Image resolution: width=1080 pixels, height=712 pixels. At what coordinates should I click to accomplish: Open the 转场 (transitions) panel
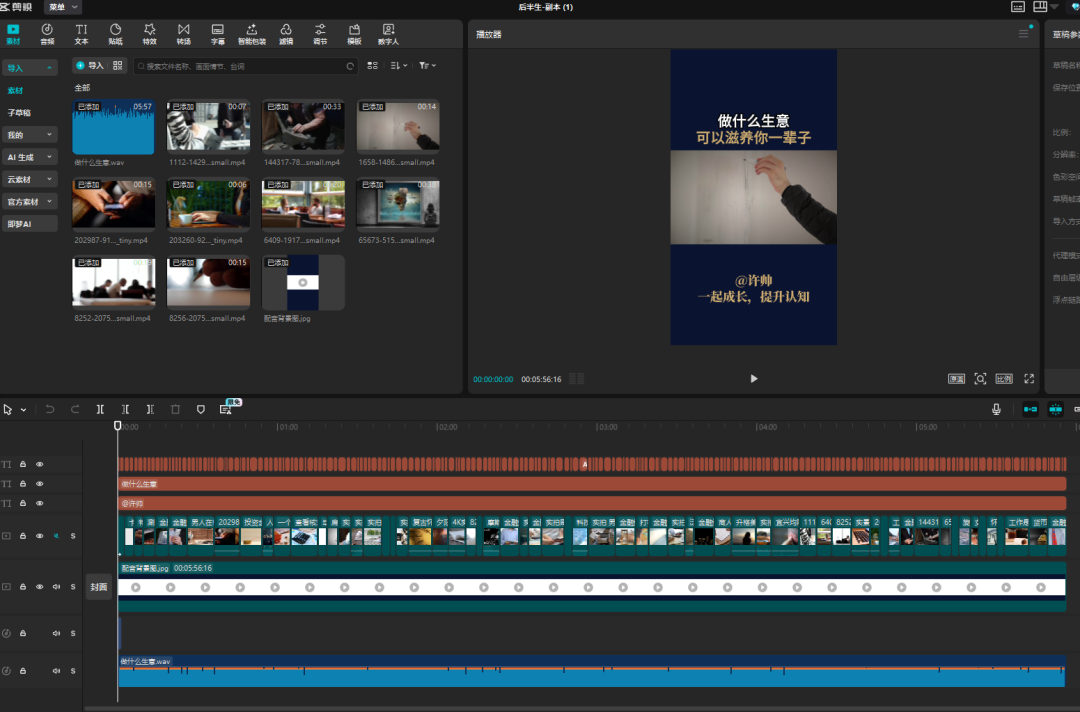click(x=183, y=34)
